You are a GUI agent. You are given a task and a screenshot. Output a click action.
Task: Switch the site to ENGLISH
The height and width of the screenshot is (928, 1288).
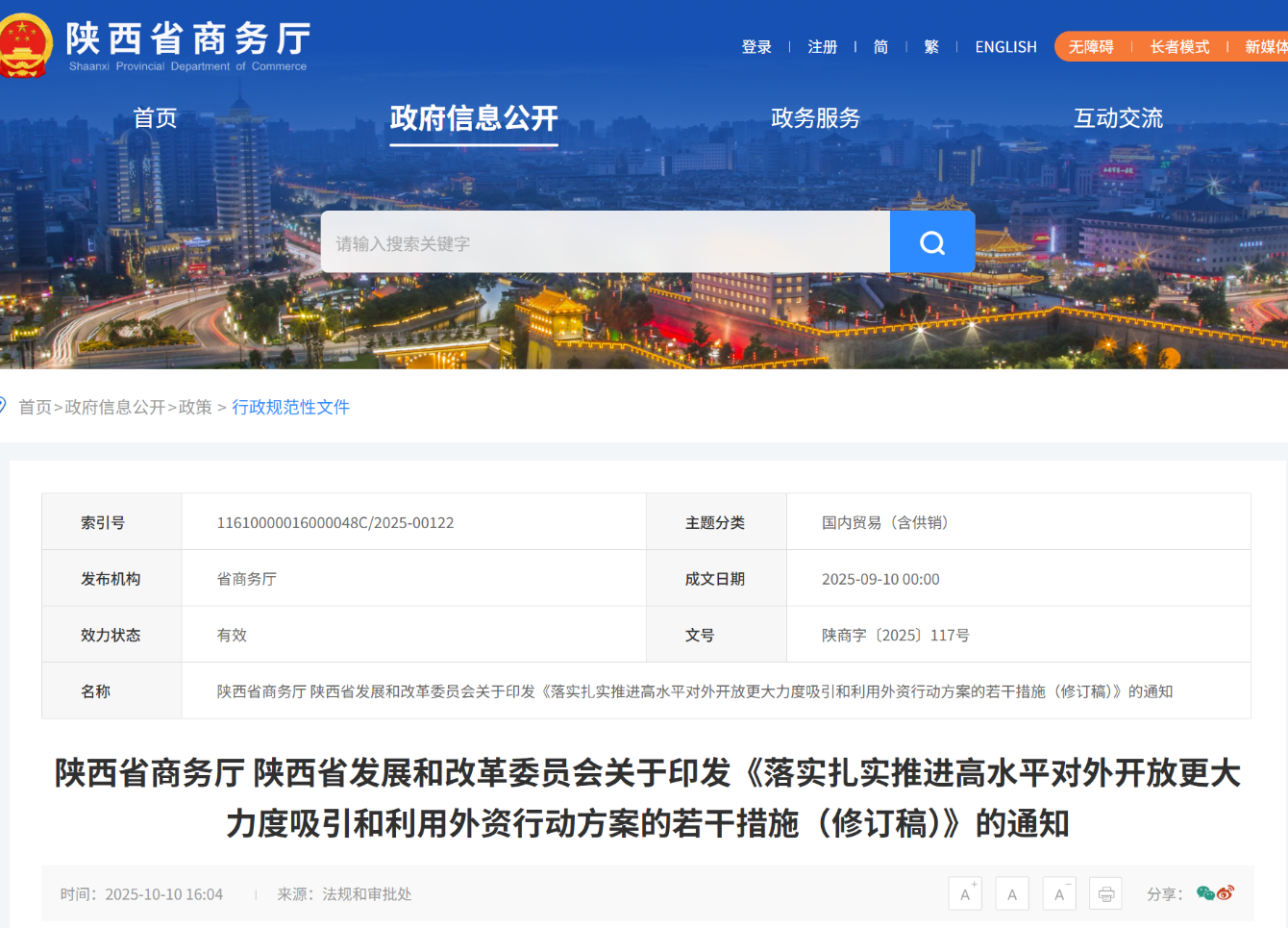[x=1005, y=47]
